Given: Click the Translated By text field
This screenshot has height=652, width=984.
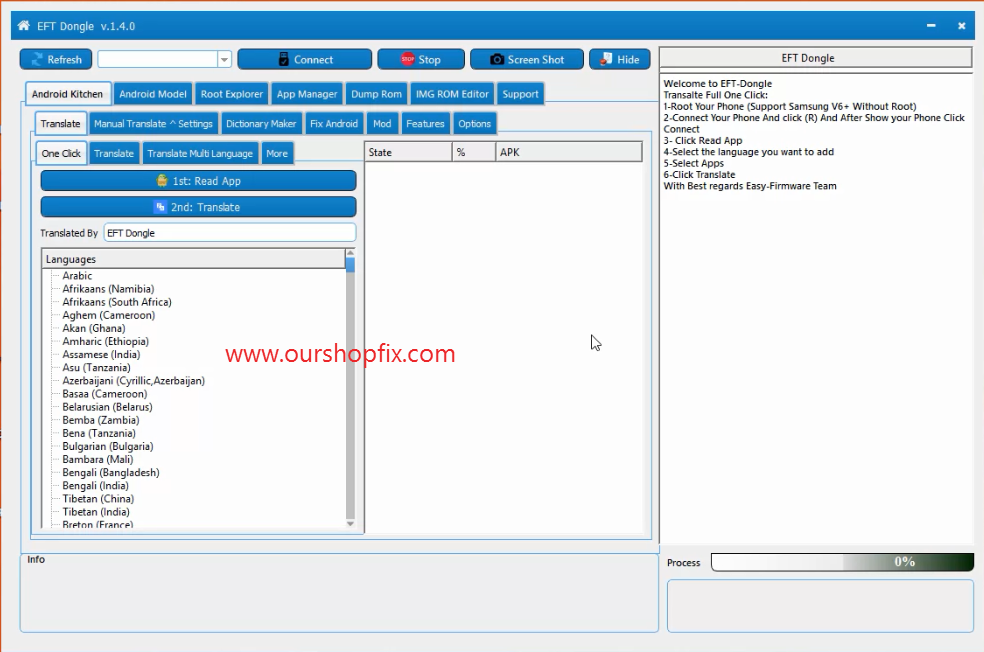Looking at the screenshot, I should pyautogui.click(x=230, y=233).
